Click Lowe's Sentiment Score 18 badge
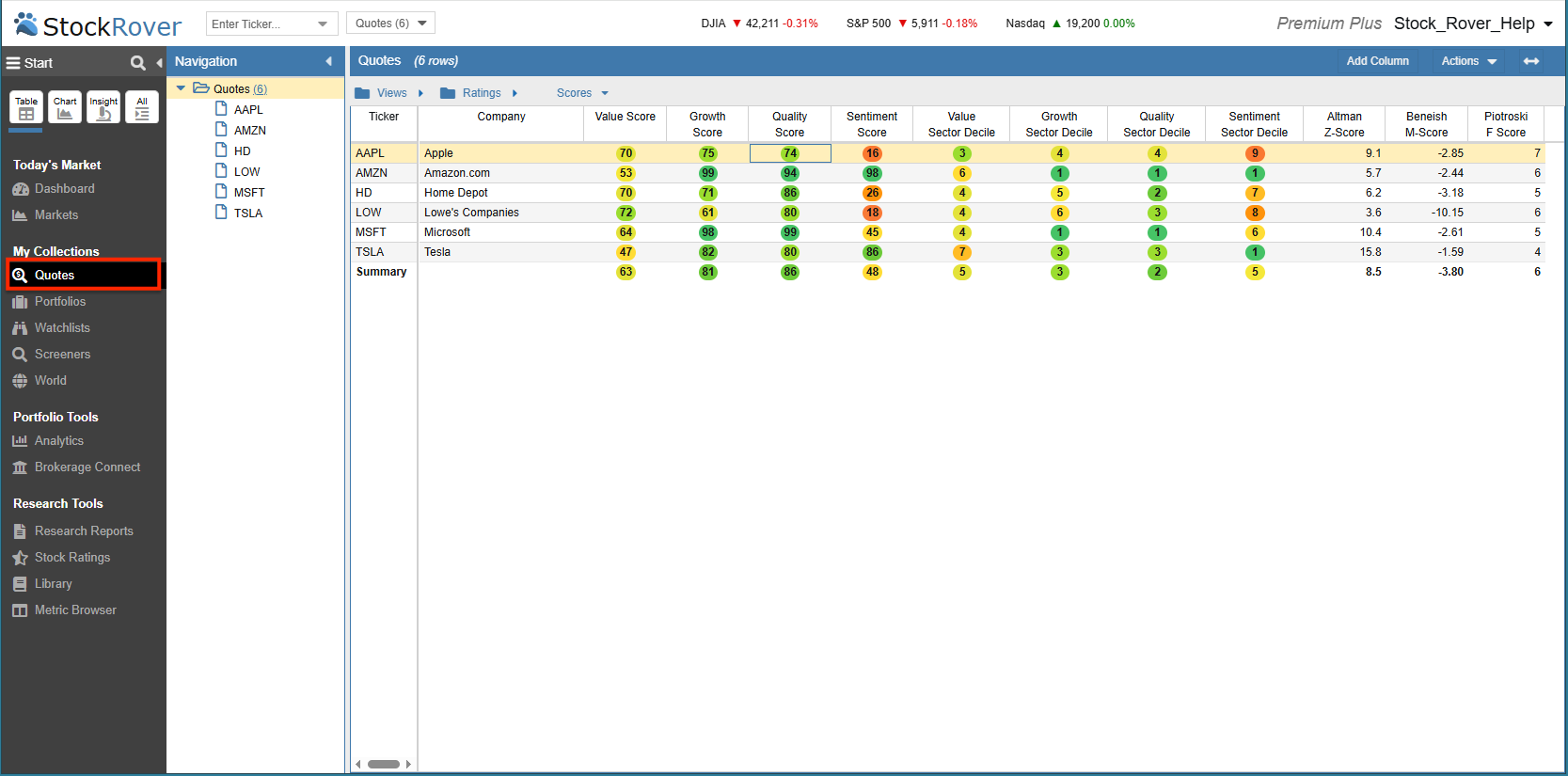This screenshot has width=1568, height=776. point(872,213)
